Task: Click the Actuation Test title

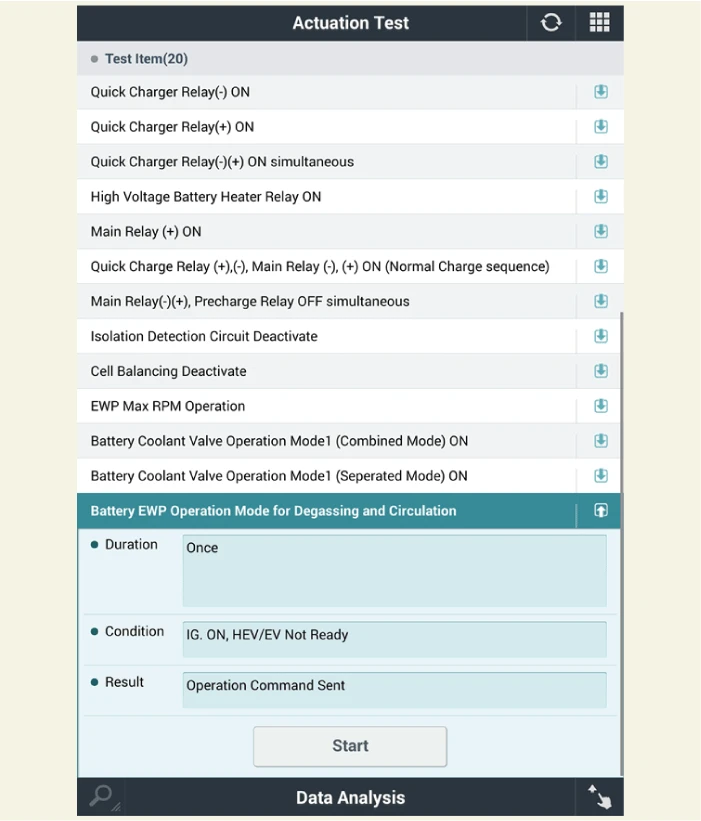Action: pos(350,23)
